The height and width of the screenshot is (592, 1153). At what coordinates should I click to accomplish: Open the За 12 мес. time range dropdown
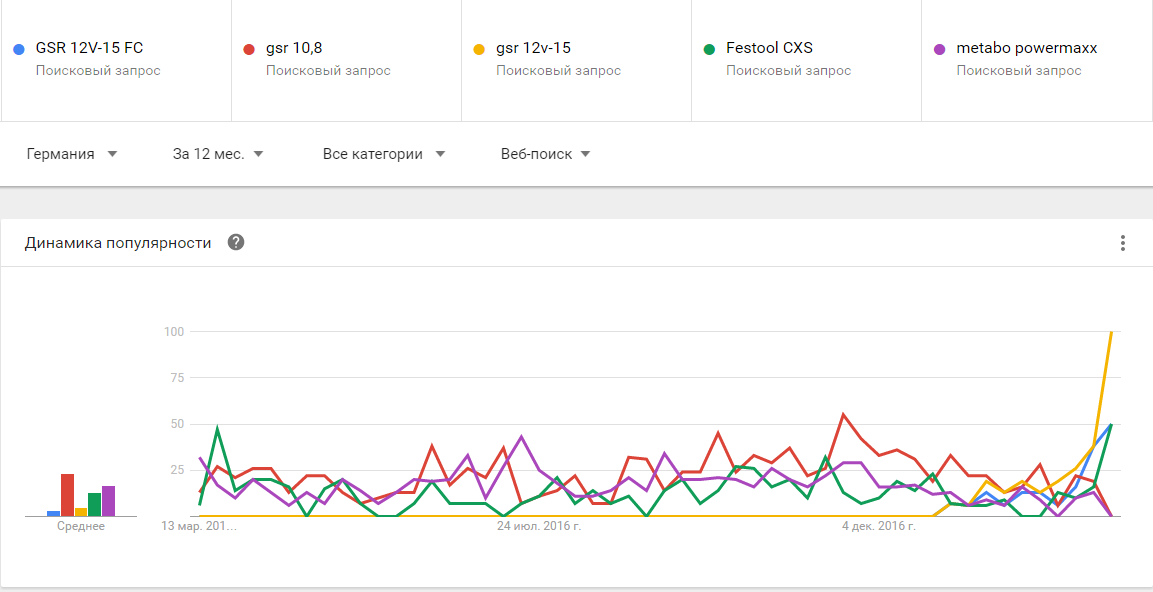[218, 154]
